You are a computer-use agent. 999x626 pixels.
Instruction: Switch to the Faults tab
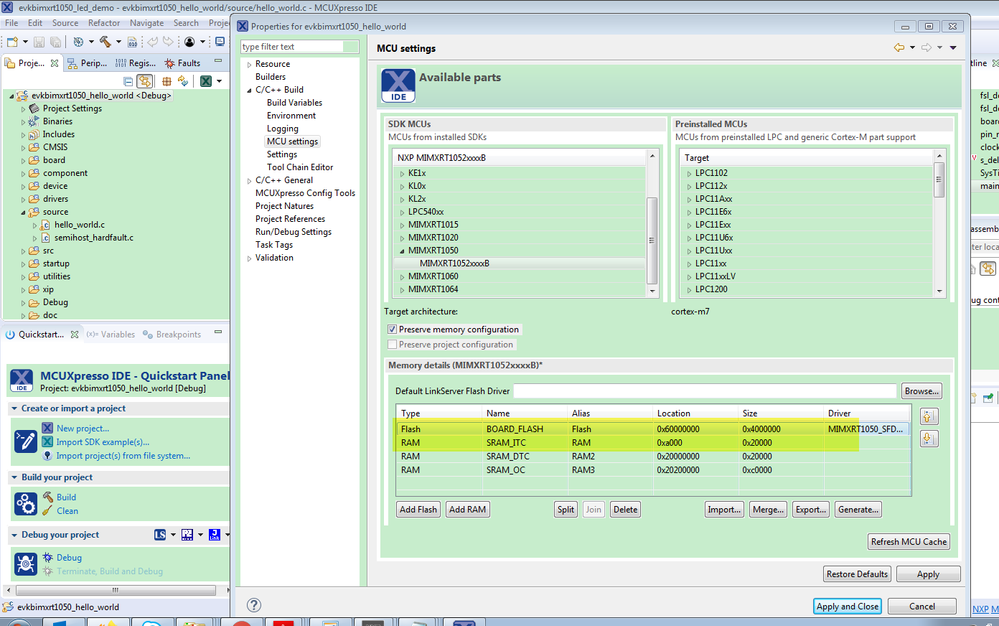point(182,63)
